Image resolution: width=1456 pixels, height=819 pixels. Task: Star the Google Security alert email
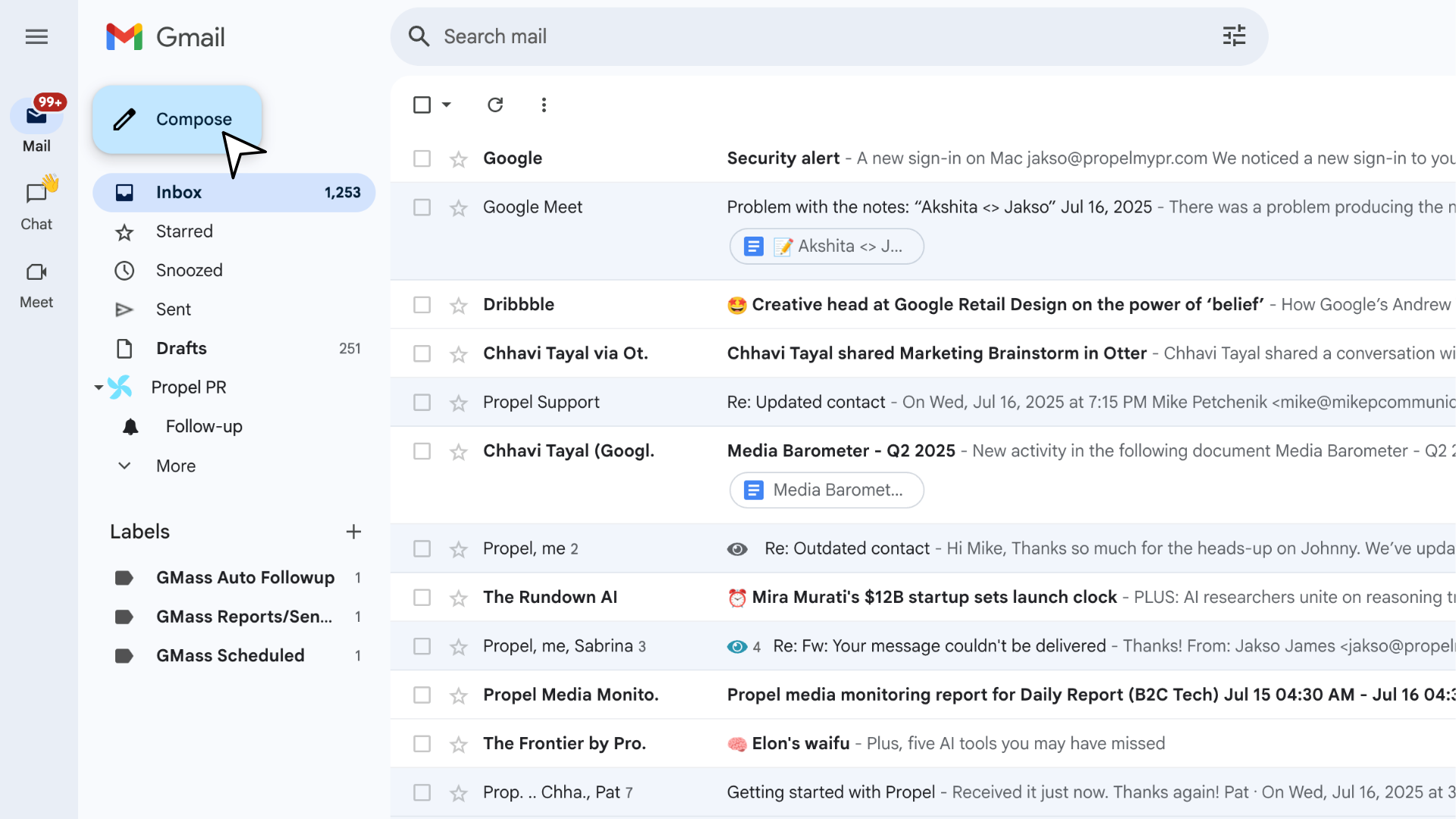pos(458,158)
